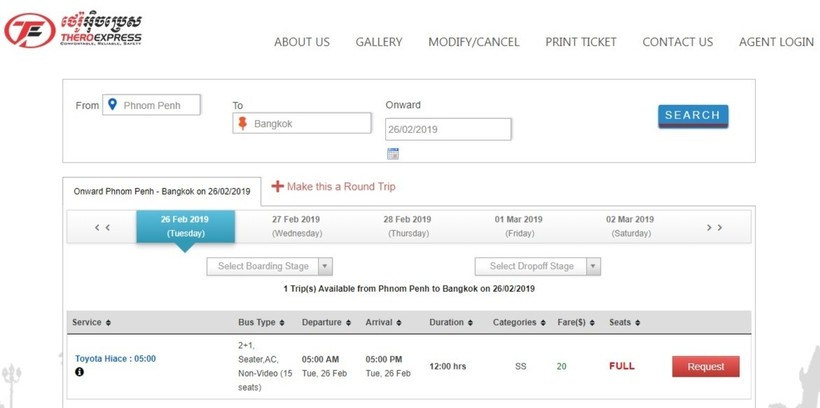Click the Onward date input field

(448, 129)
